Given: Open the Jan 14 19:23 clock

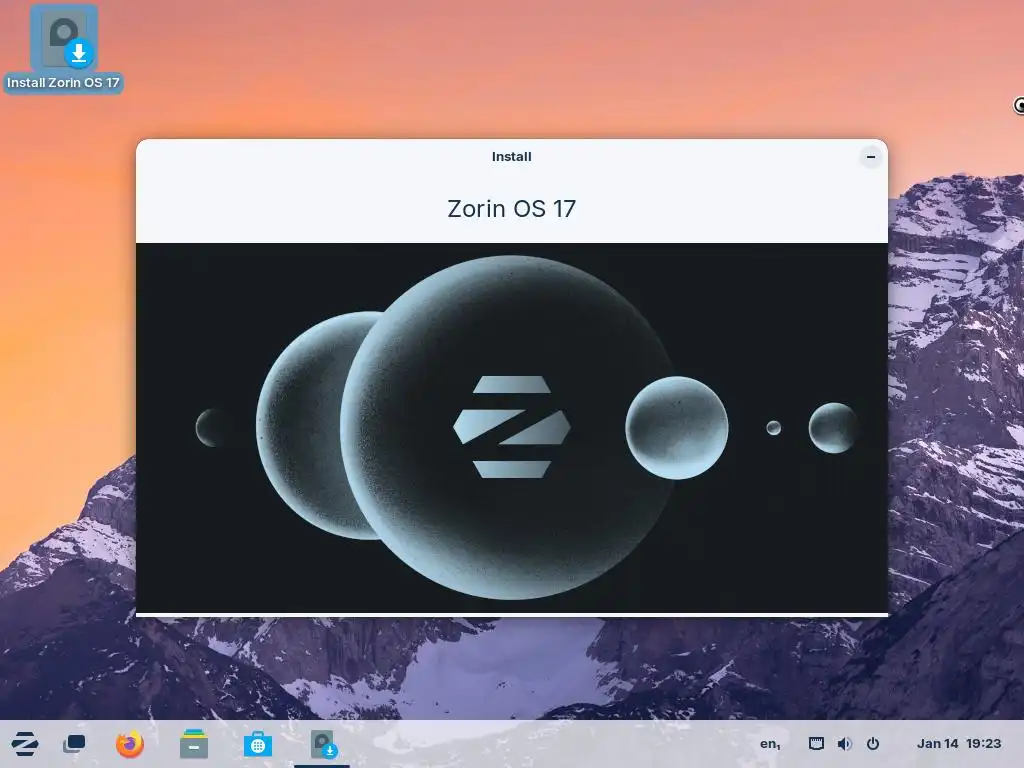Looking at the screenshot, I should (959, 743).
